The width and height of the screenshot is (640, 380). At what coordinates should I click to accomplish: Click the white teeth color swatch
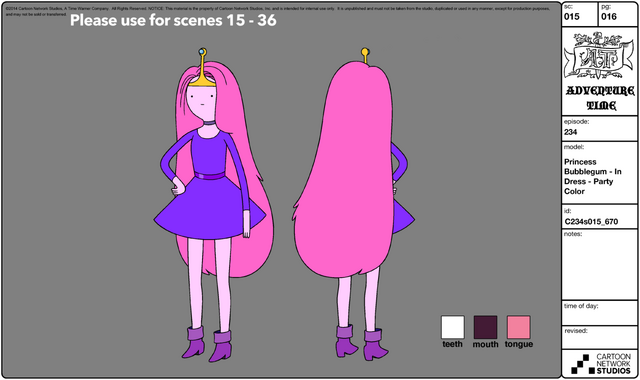tap(453, 327)
